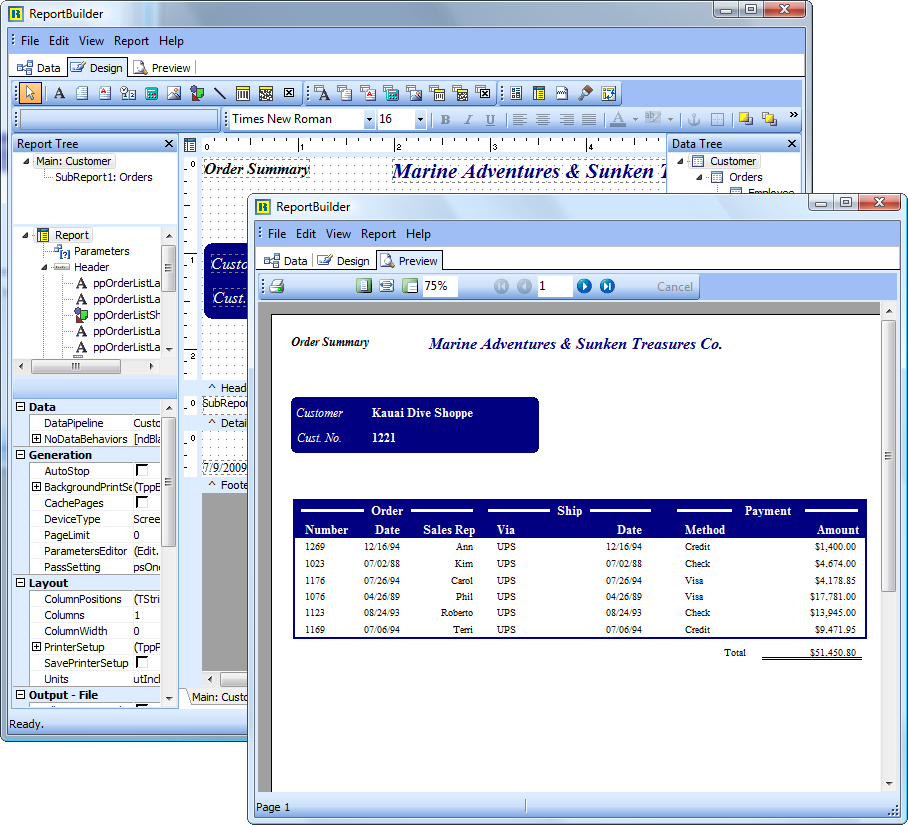Viewport: 908px width, 825px height.
Task: Click the font color A swatch
Action: click(618, 120)
